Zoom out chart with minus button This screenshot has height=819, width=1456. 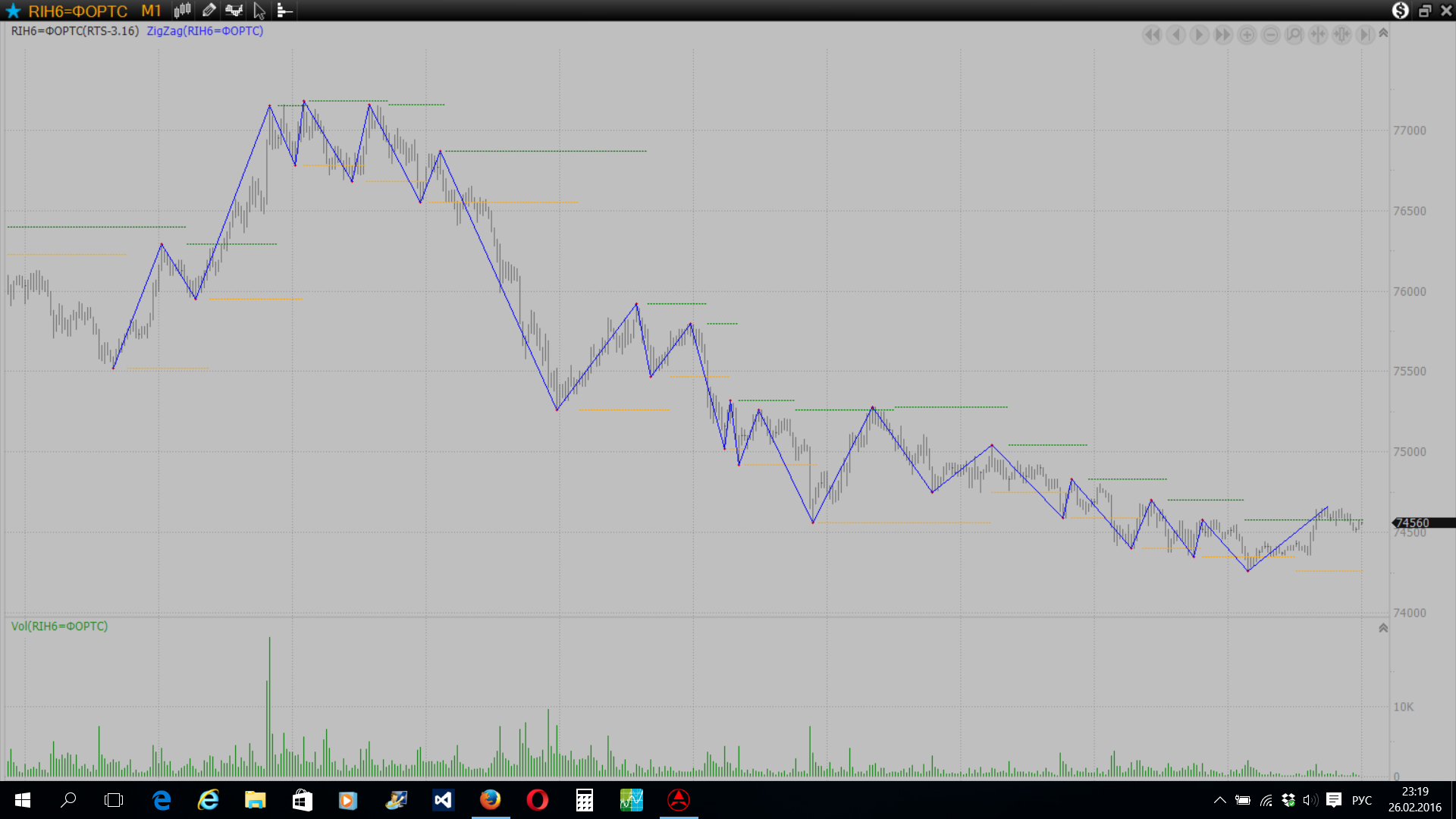click(1271, 35)
